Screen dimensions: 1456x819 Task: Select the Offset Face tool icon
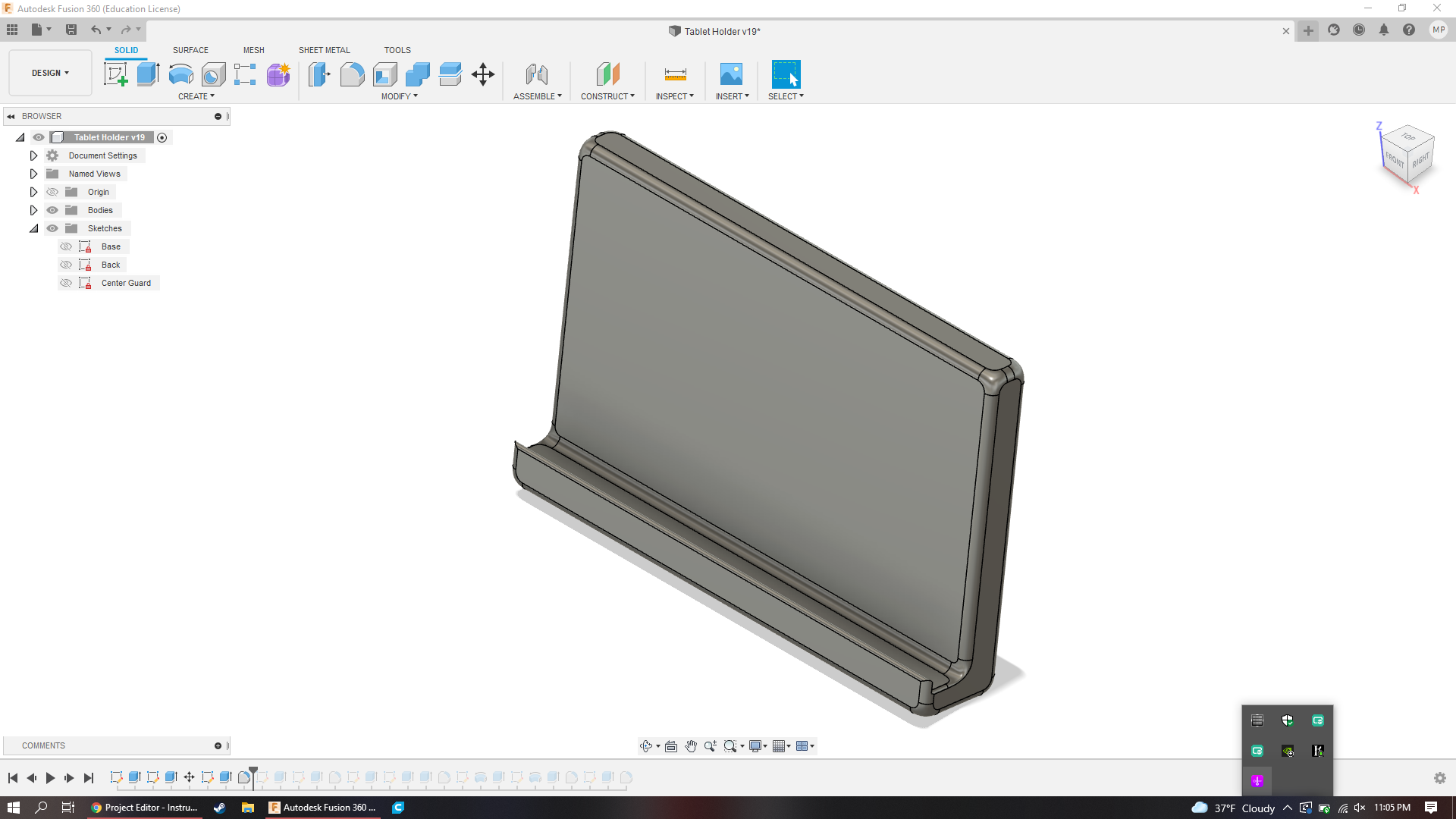coord(450,74)
